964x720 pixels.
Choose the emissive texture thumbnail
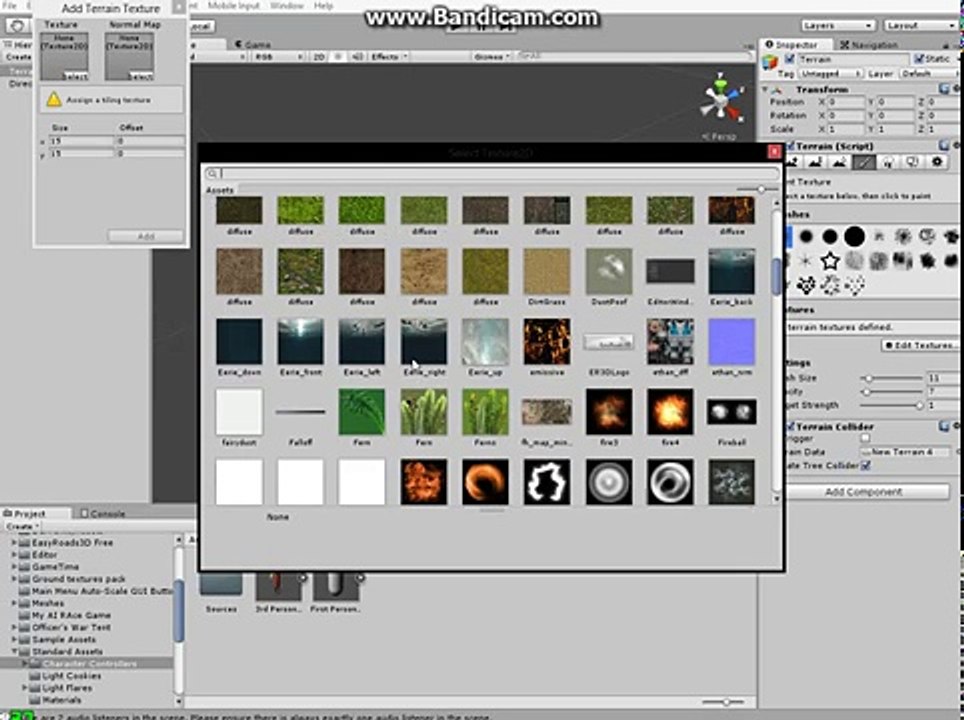pyautogui.click(x=547, y=341)
